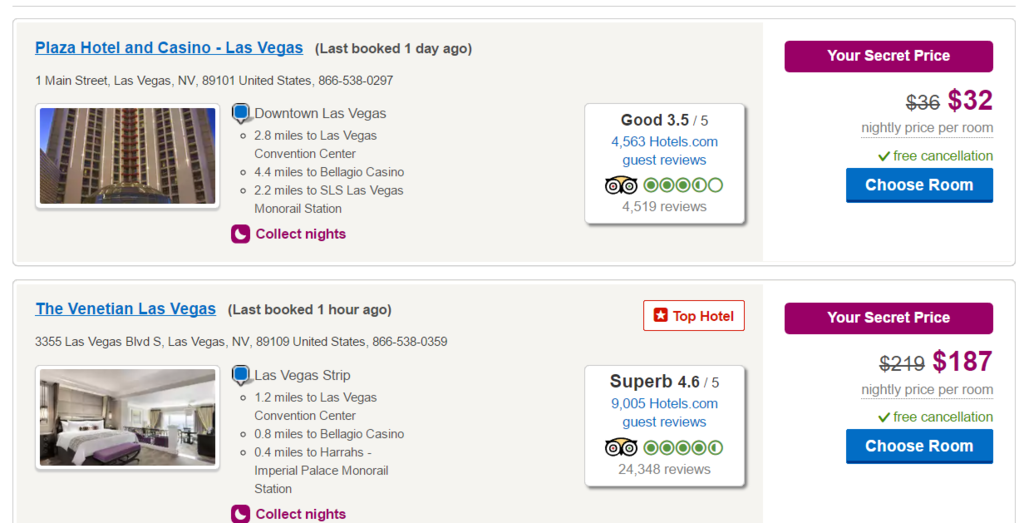Open Plaza Hotel and Casino - Las Vegas link

(x=169, y=48)
